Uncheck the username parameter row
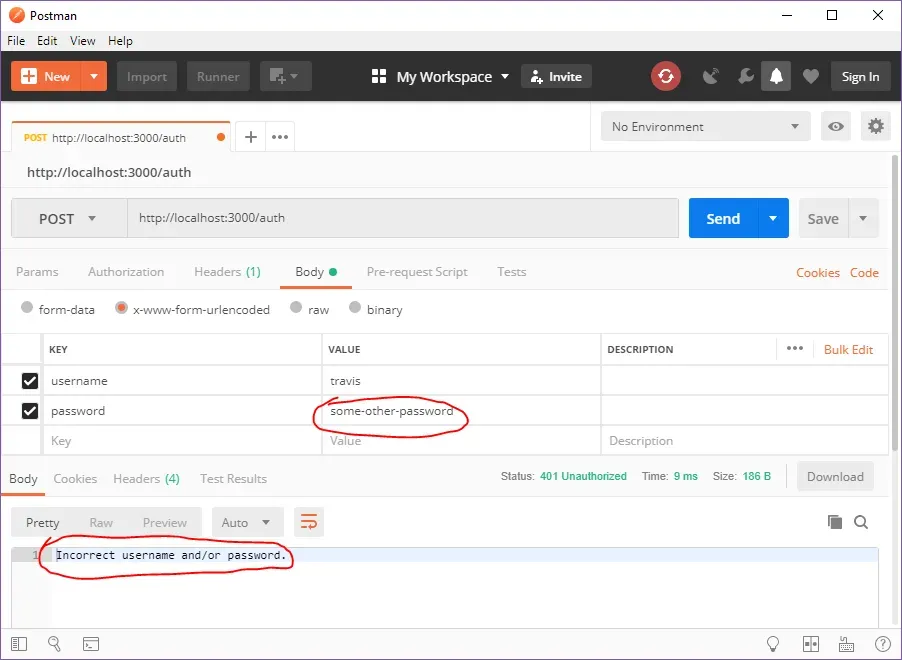 point(27,380)
